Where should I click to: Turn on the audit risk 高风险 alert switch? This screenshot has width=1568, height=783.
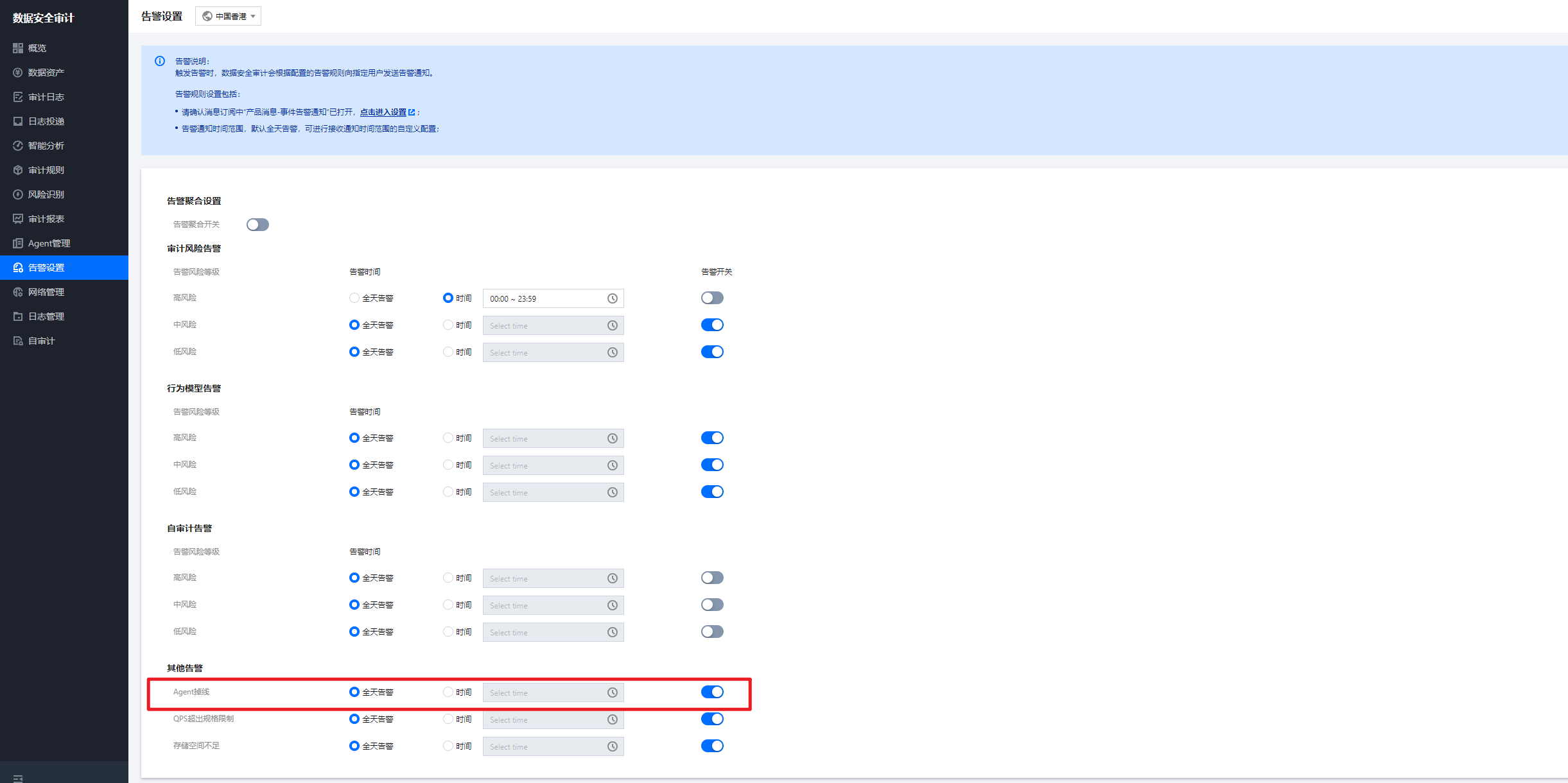pos(712,298)
